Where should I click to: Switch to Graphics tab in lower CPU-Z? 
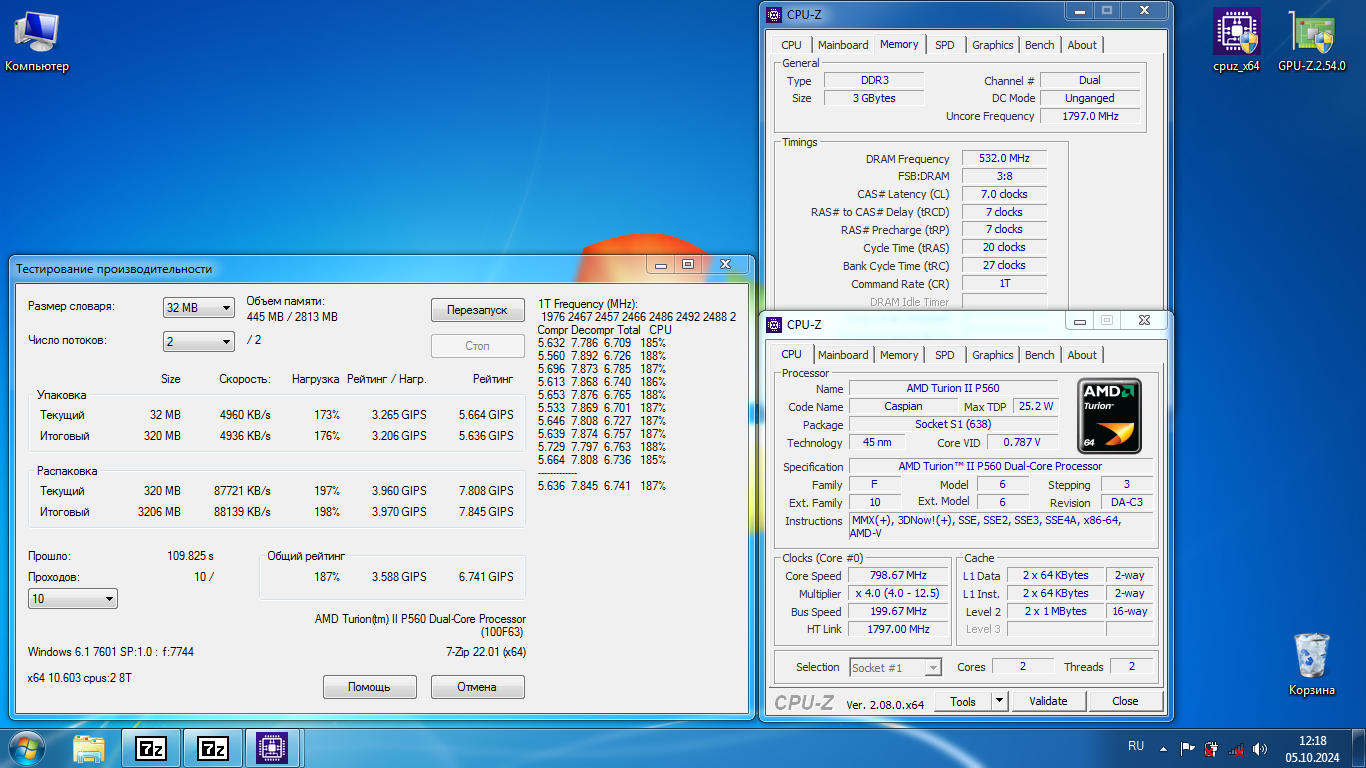993,355
